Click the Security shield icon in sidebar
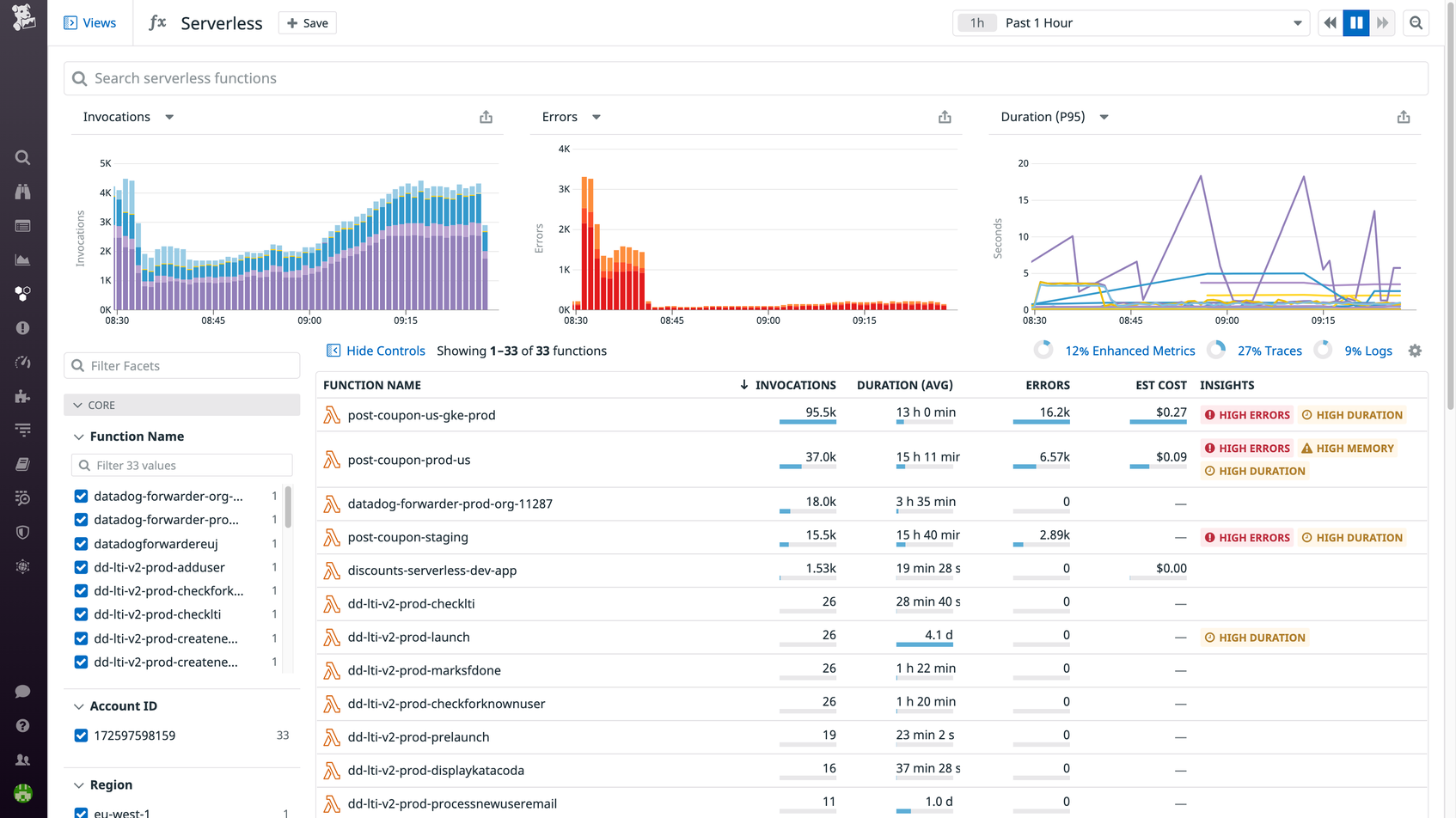Viewport: 1456px width, 818px height. tap(22, 532)
